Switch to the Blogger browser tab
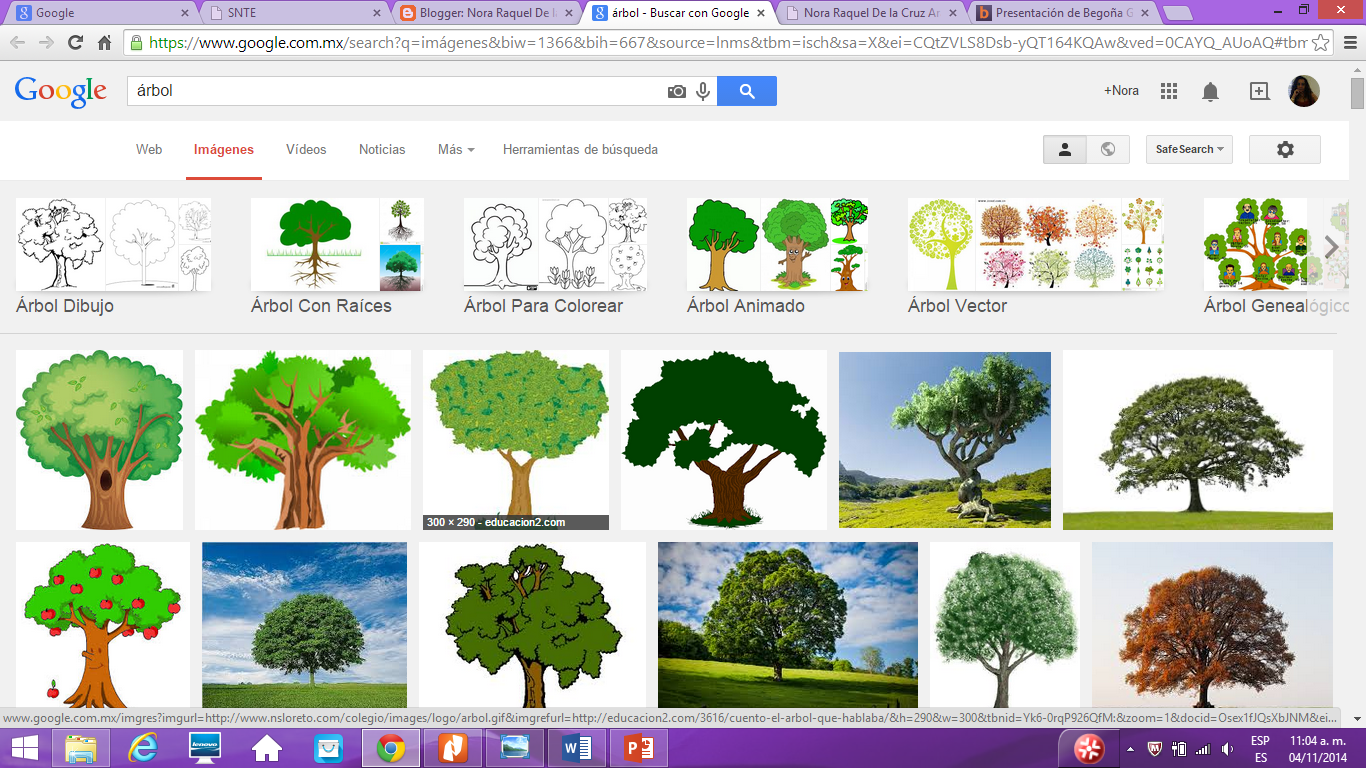The width and height of the screenshot is (1366, 768). click(x=488, y=13)
